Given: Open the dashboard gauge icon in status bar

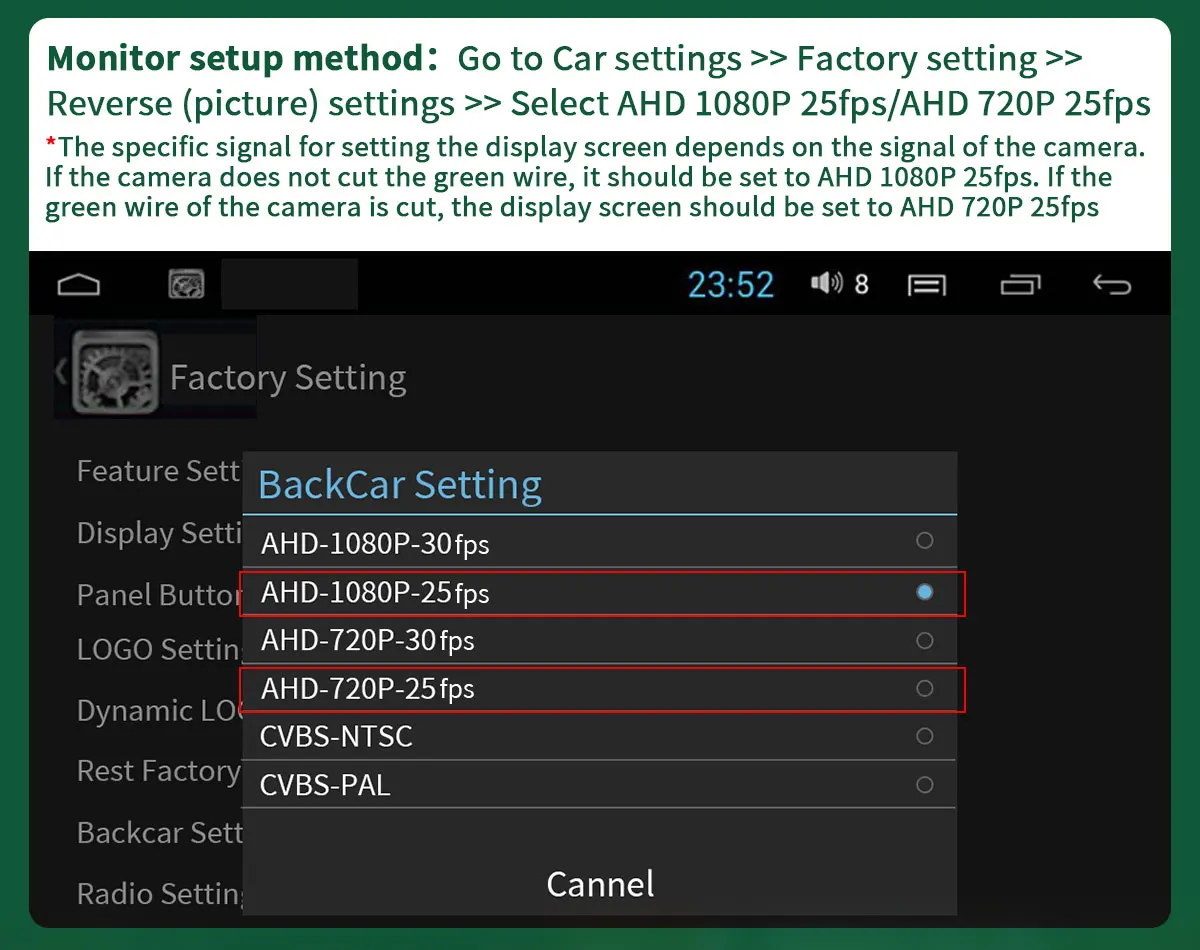Looking at the screenshot, I should (x=187, y=284).
